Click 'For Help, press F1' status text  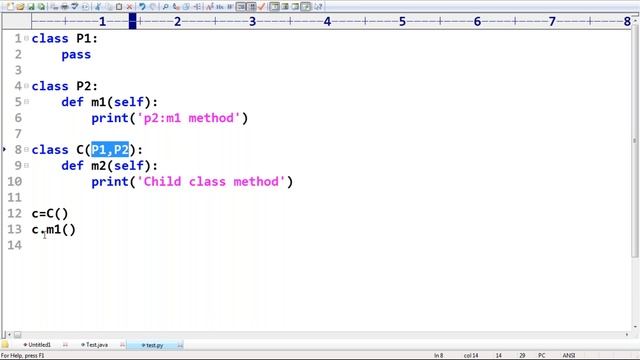22,356
